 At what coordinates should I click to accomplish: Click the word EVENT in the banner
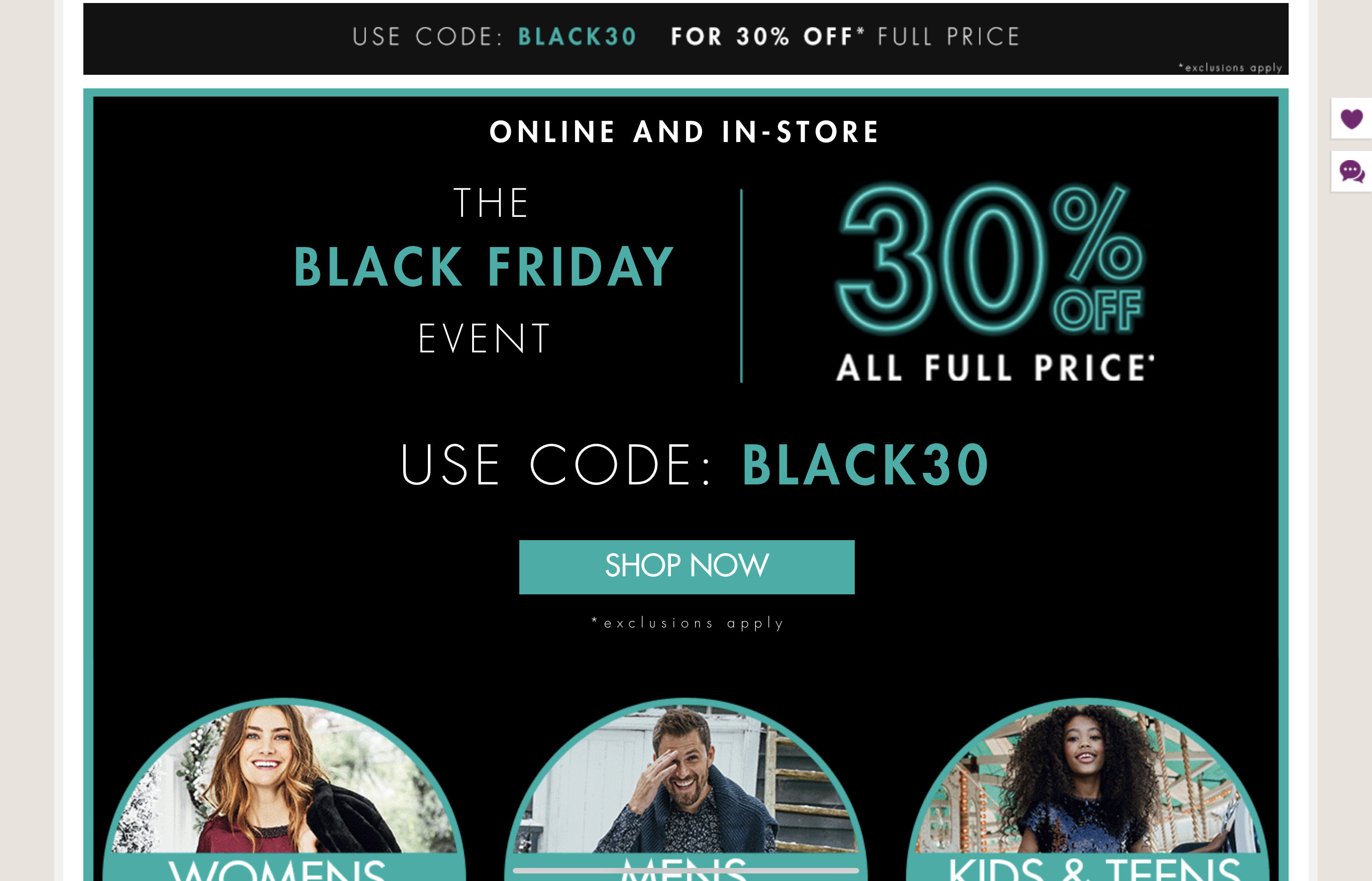coord(484,338)
